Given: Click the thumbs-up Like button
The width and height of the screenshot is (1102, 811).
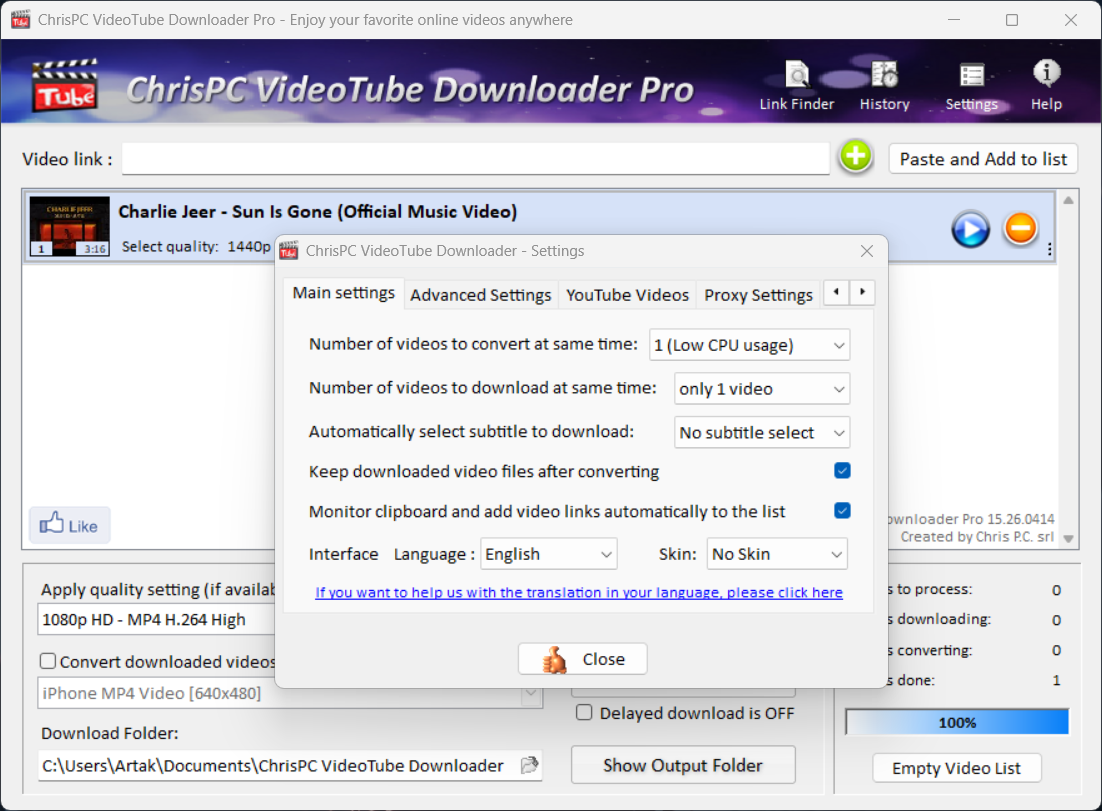Looking at the screenshot, I should pos(70,525).
